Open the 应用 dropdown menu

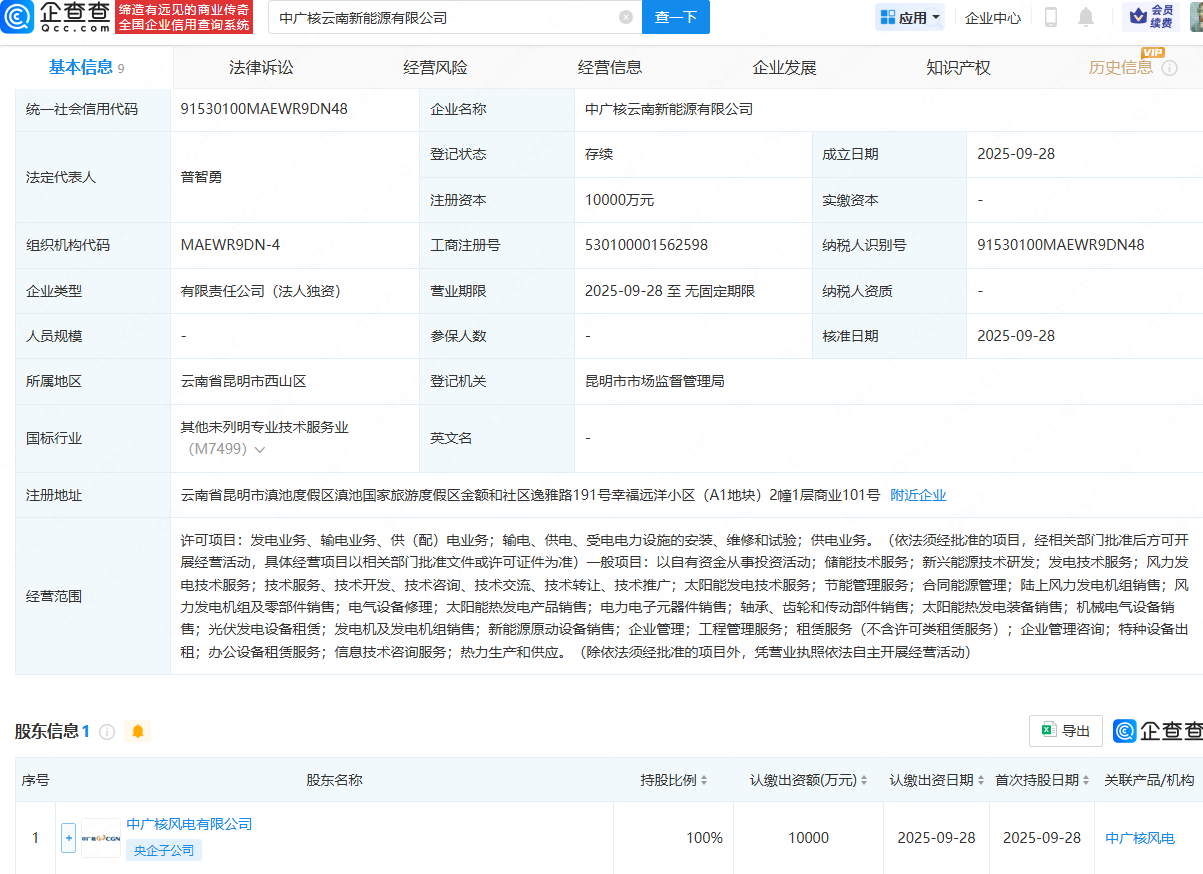pos(910,17)
